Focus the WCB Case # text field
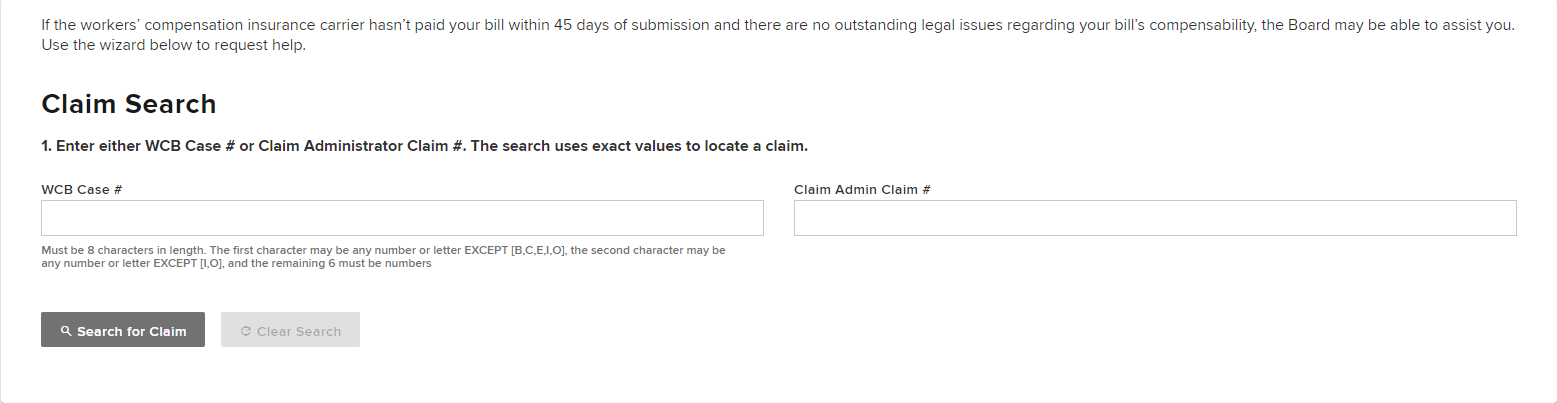The image size is (1557, 403). point(402,218)
